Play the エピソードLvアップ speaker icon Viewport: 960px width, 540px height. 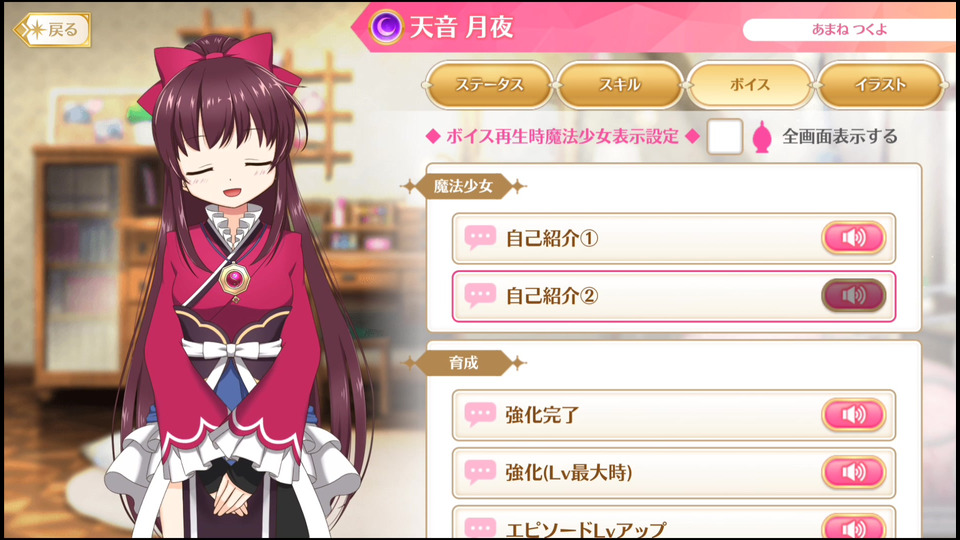853,527
